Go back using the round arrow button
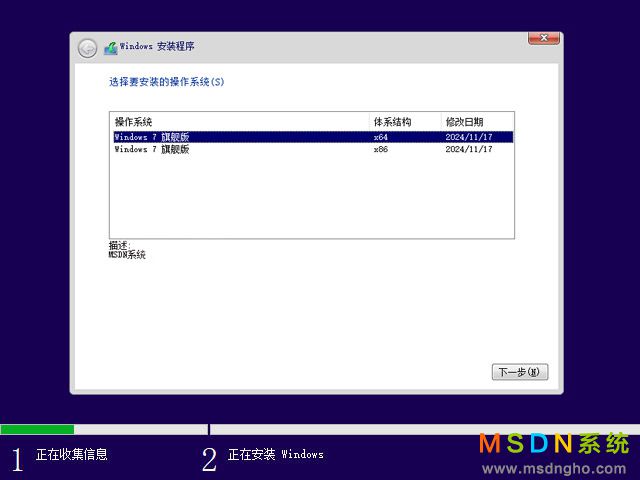 pos(87,49)
